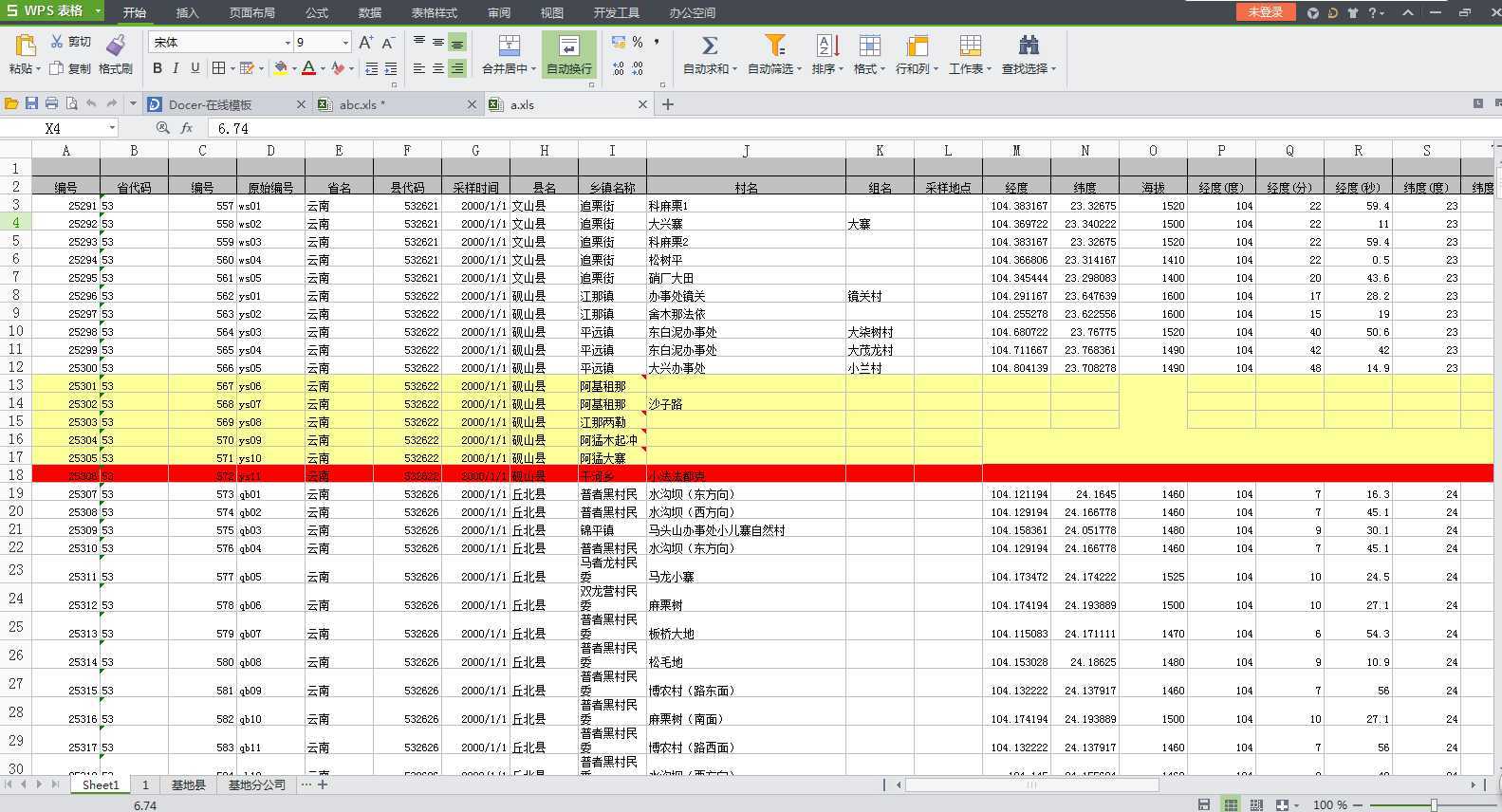Click the Cut (剪切) scissors button
The height and width of the screenshot is (812, 1502).
pyautogui.click(x=70, y=42)
